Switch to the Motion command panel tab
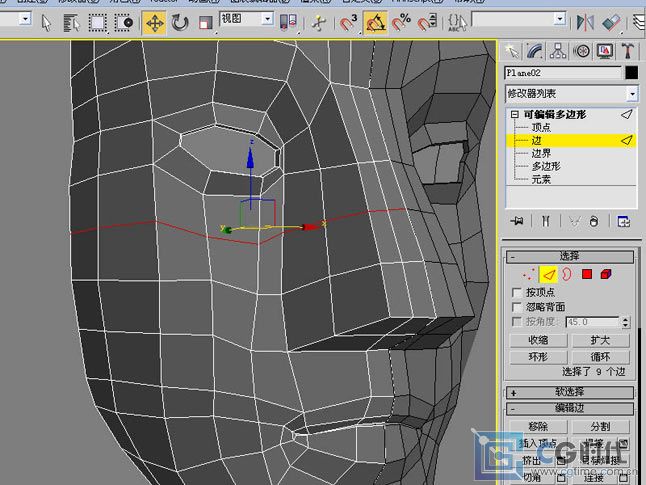646x485 pixels. 582,52
